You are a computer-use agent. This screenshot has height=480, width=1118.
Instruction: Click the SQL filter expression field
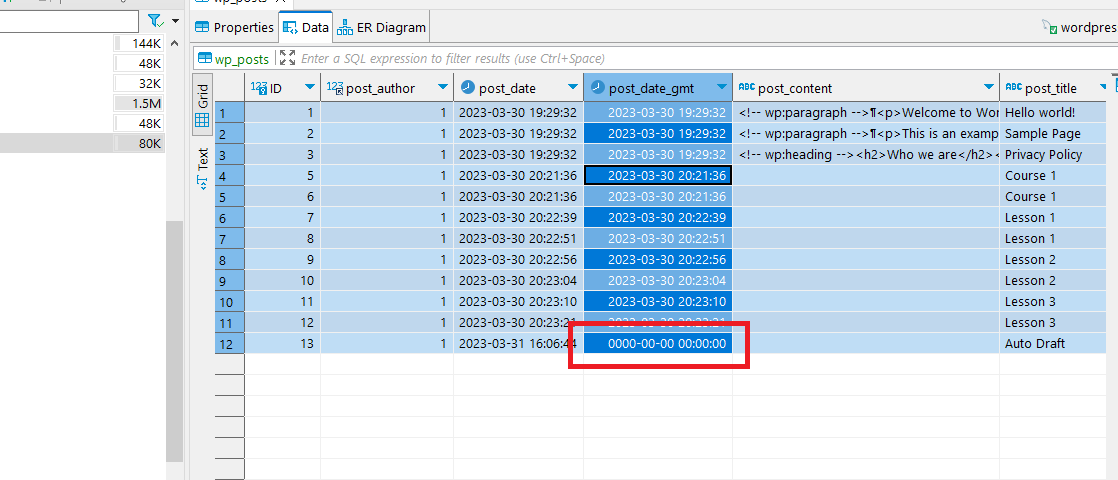pyautogui.click(x=453, y=59)
